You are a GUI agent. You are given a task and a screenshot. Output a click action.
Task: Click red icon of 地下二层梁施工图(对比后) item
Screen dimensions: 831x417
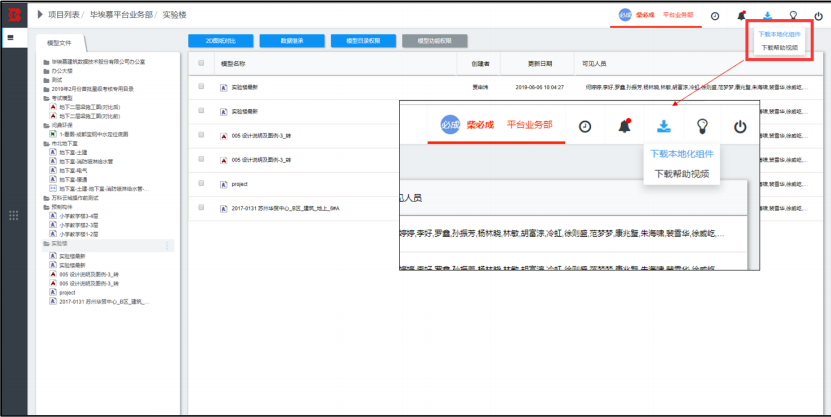click(x=53, y=107)
